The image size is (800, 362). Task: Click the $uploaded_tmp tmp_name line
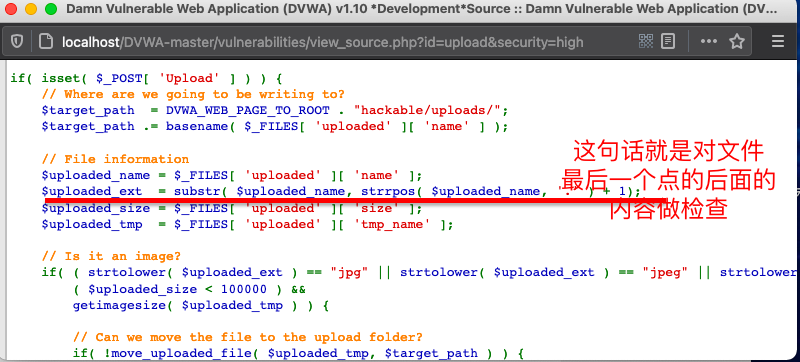[247, 224]
